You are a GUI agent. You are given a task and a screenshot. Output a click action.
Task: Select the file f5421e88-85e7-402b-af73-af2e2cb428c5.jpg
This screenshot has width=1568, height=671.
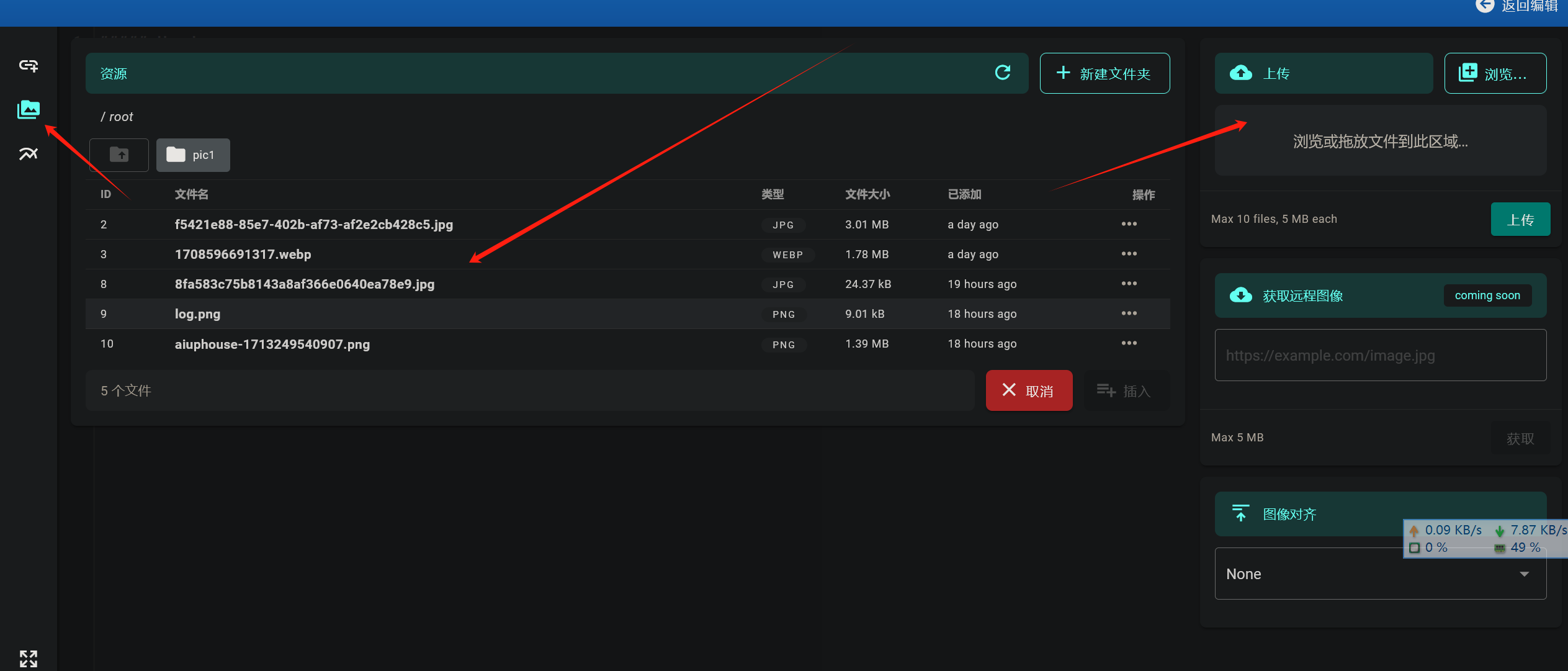click(x=313, y=225)
